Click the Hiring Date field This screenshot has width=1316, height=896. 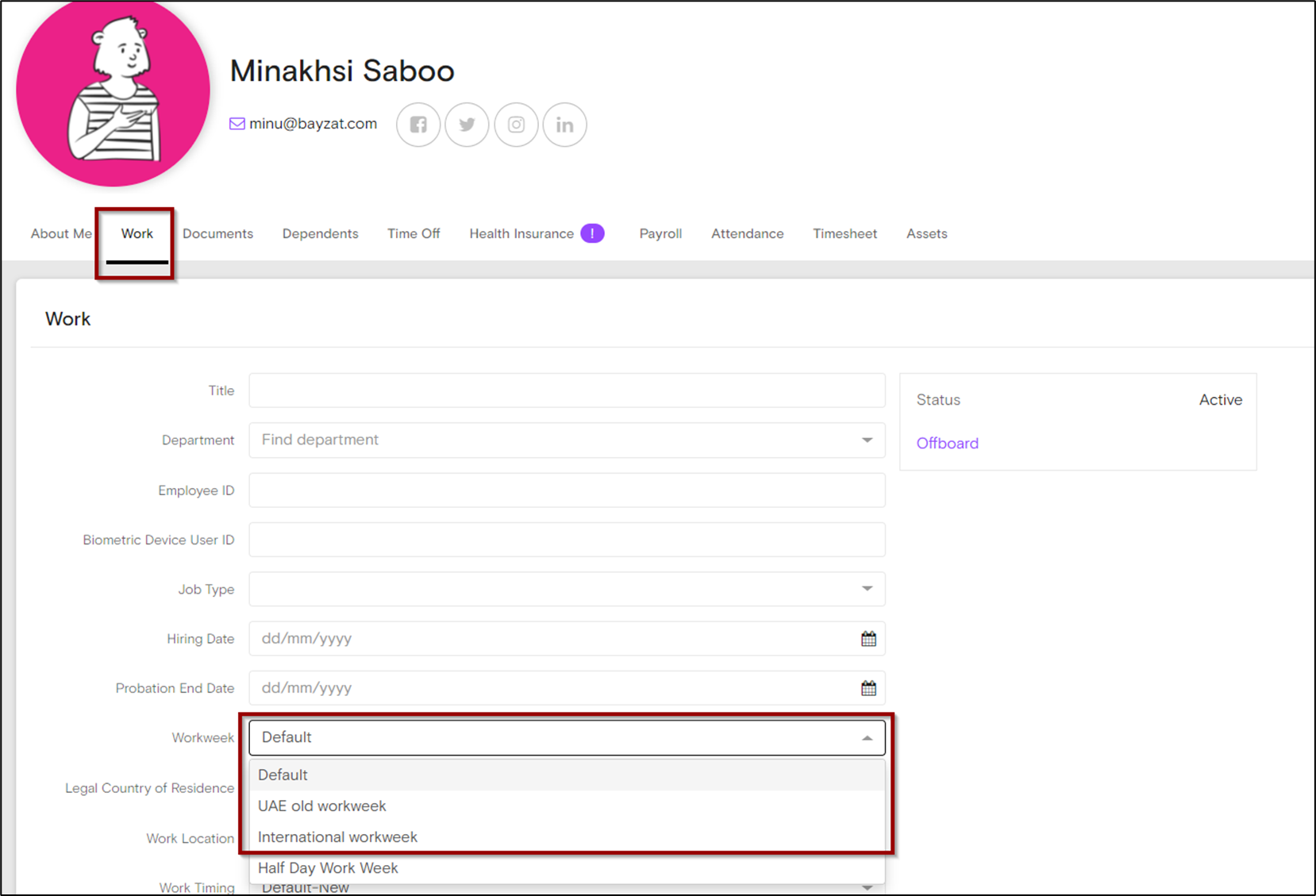pos(567,639)
